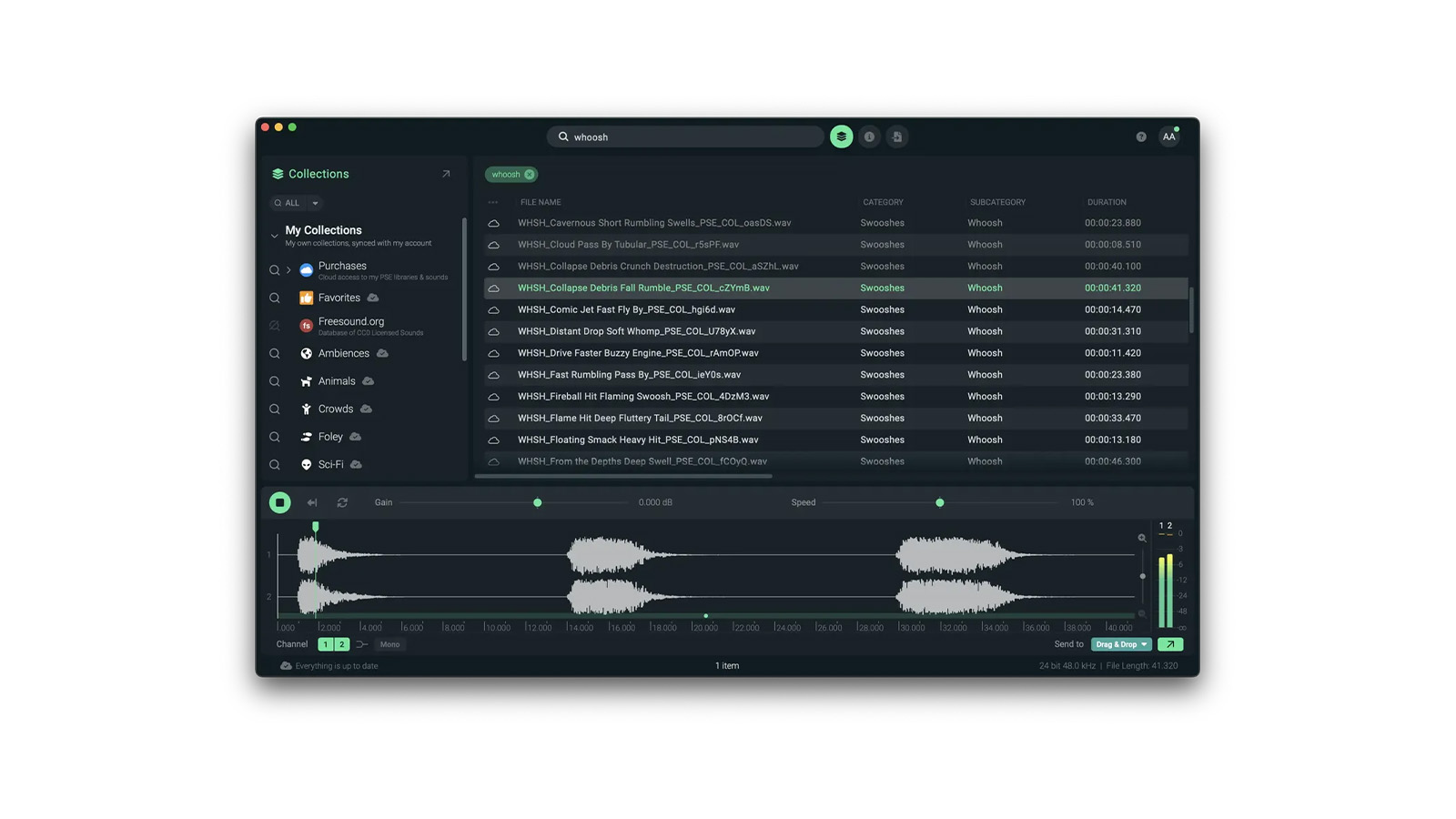Stop playback with the green stop button
Screen dimensions: 1456x819
(279, 502)
